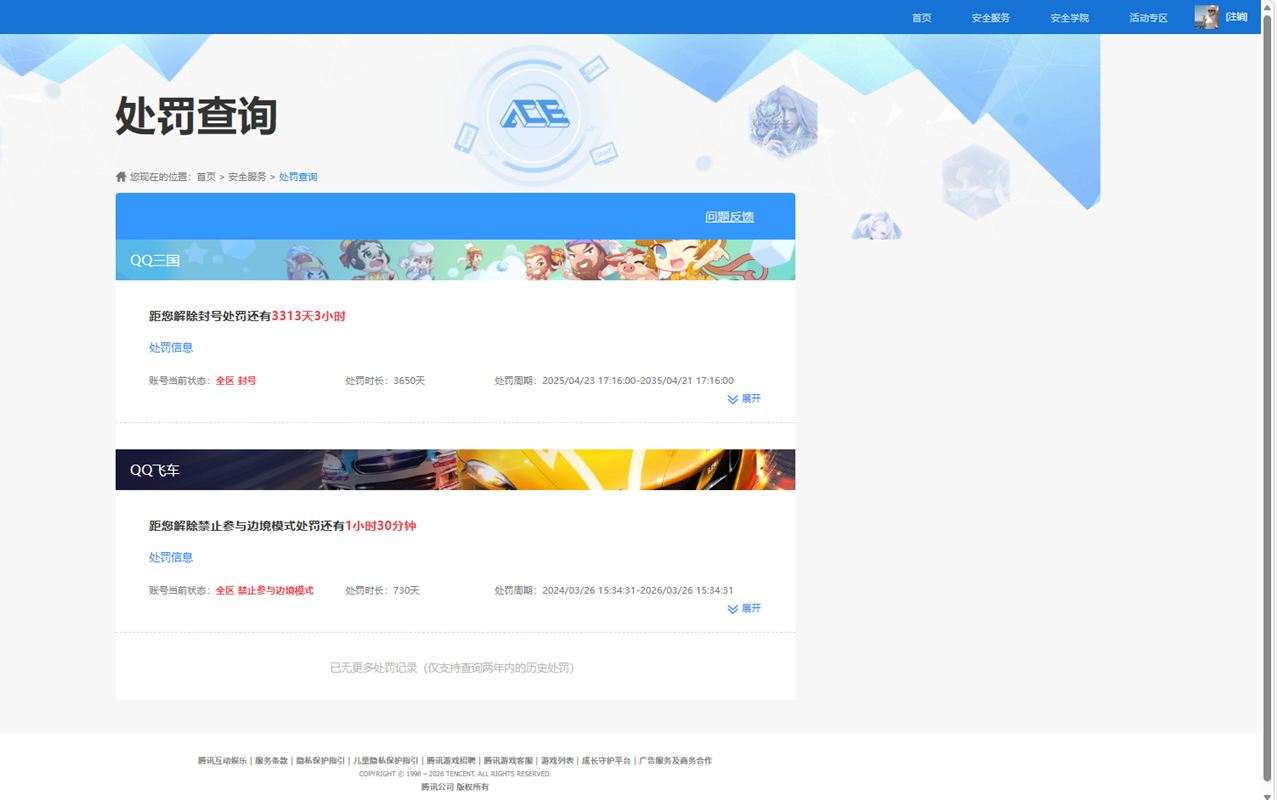1277x800 pixels.
Task: Open the 问题反馈 feedback link
Action: pos(729,216)
